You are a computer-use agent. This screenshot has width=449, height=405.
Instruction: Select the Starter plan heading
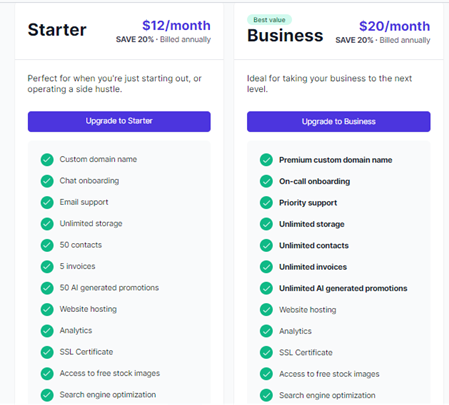57,30
